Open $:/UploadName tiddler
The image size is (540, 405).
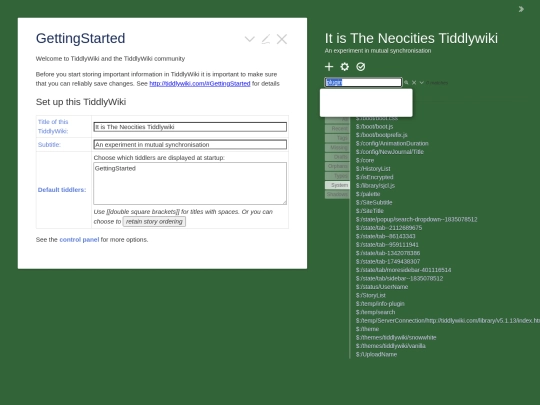[x=376, y=354]
